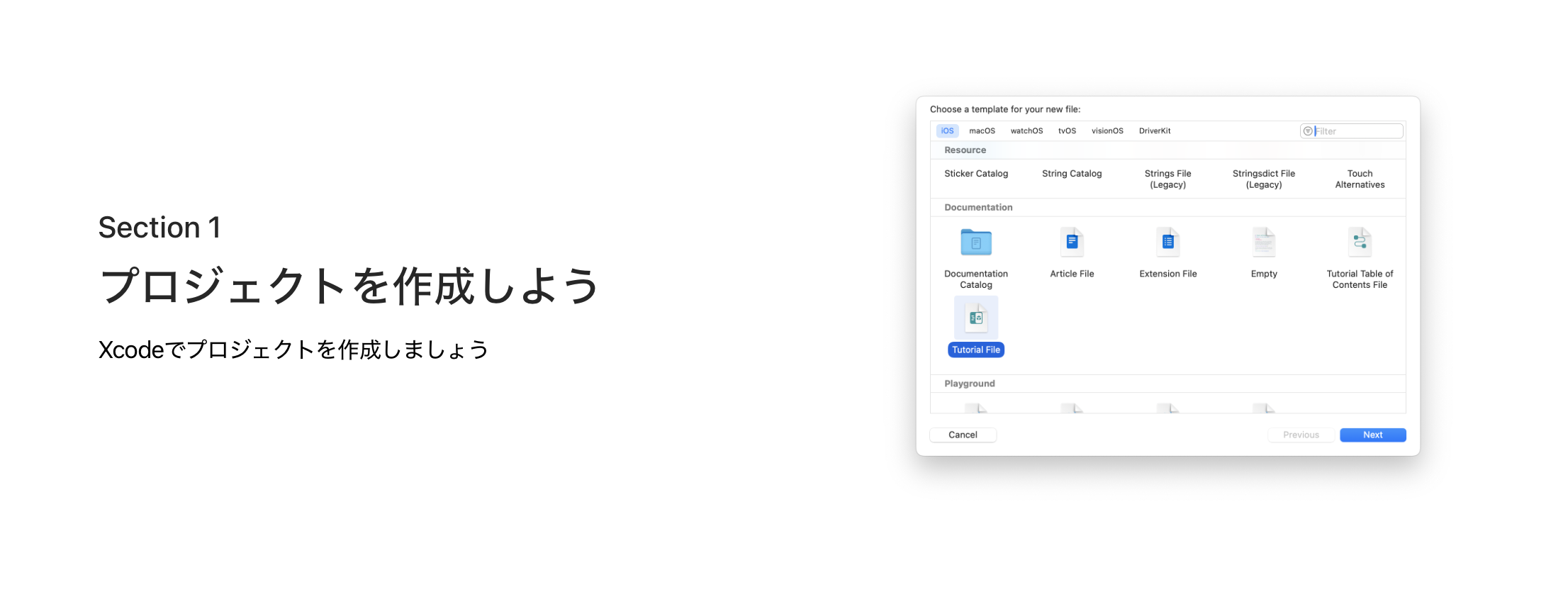Click the Tutorial Table of Contents File label
This screenshot has width=1568, height=597.
click(x=1360, y=279)
